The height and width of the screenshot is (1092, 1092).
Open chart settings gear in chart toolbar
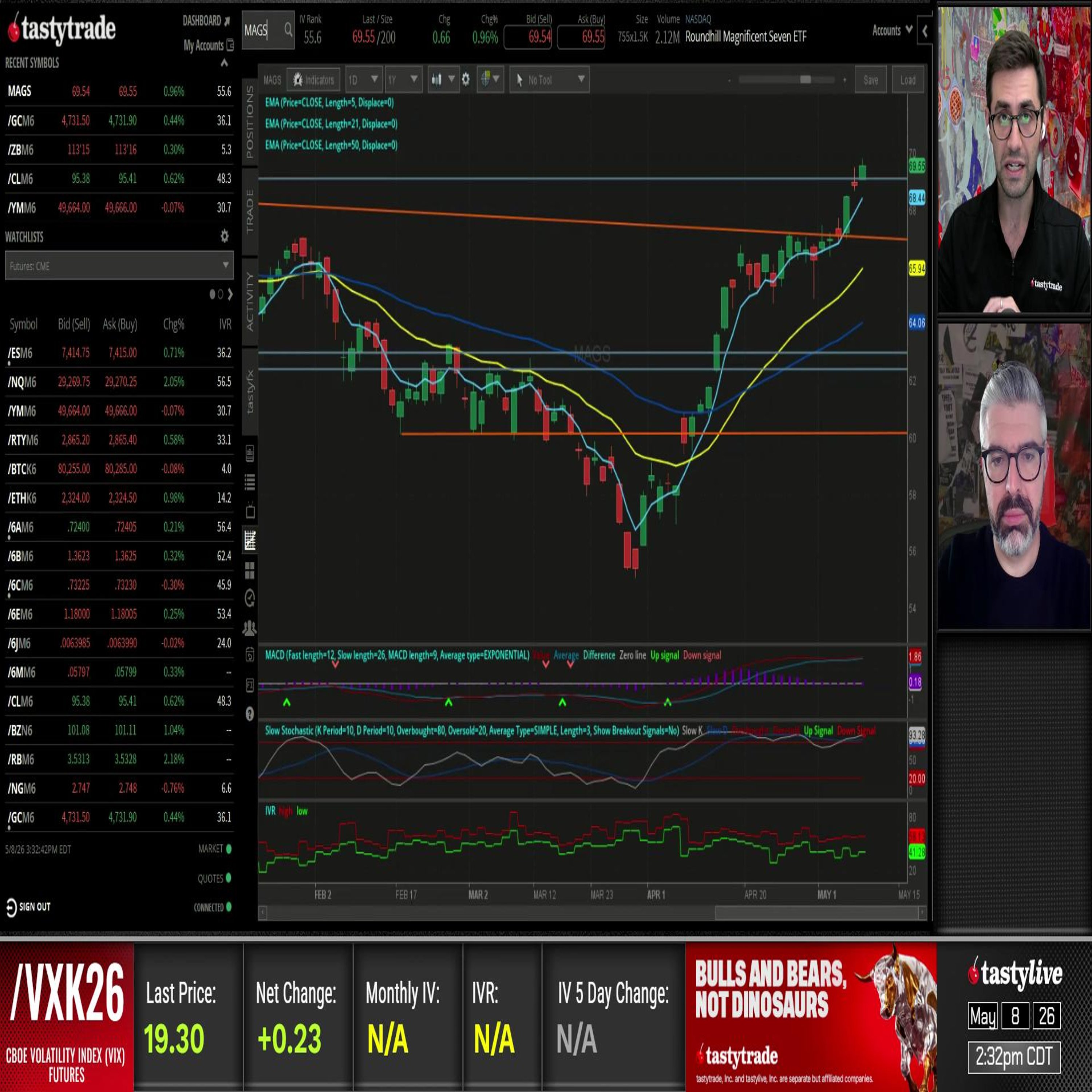pos(466,80)
